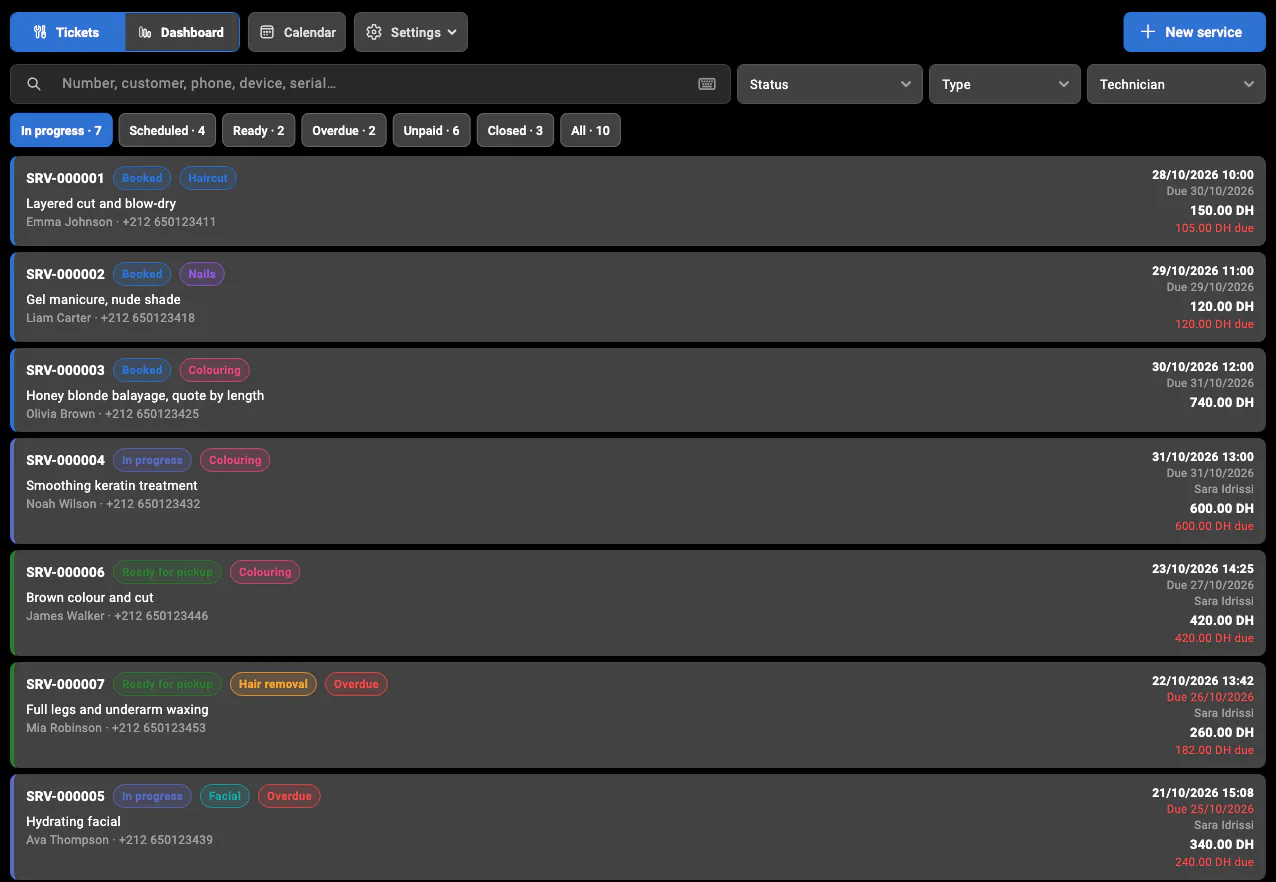Open ticket SRV-000007
The height and width of the screenshot is (882, 1276).
coord(638,715)
